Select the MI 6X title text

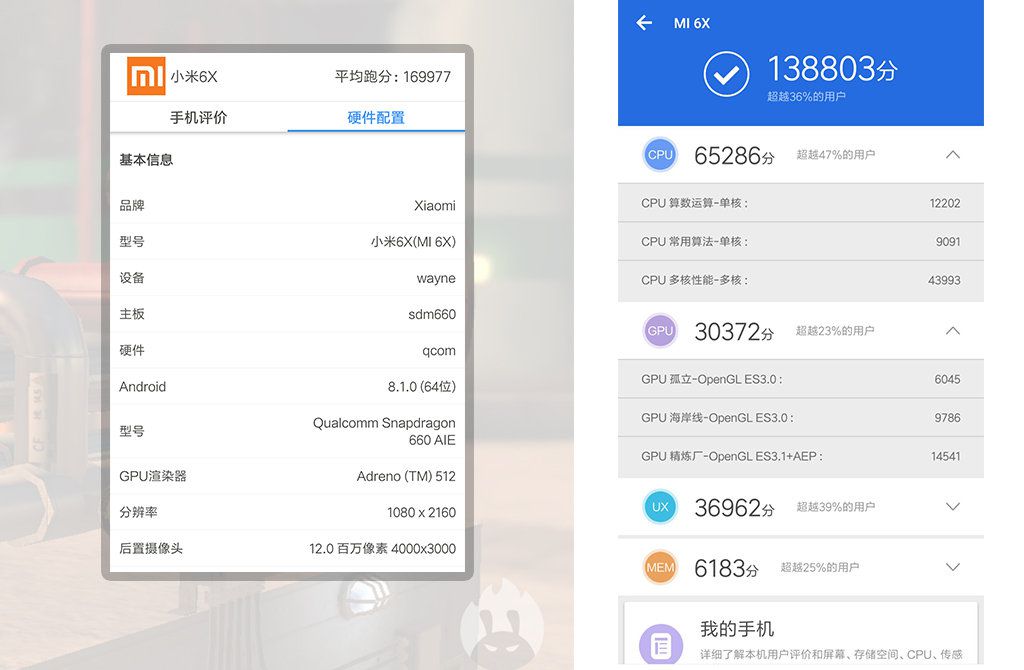692,24
